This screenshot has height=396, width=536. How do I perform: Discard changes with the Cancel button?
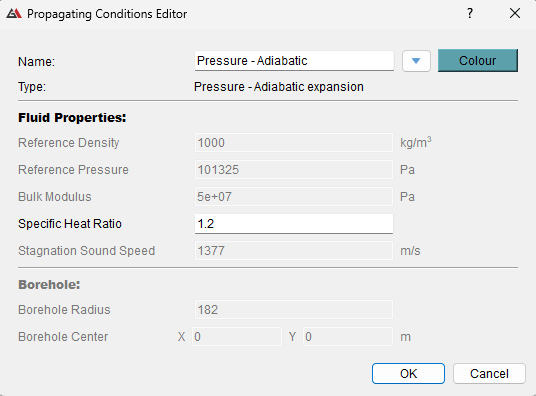coord(489,374)
